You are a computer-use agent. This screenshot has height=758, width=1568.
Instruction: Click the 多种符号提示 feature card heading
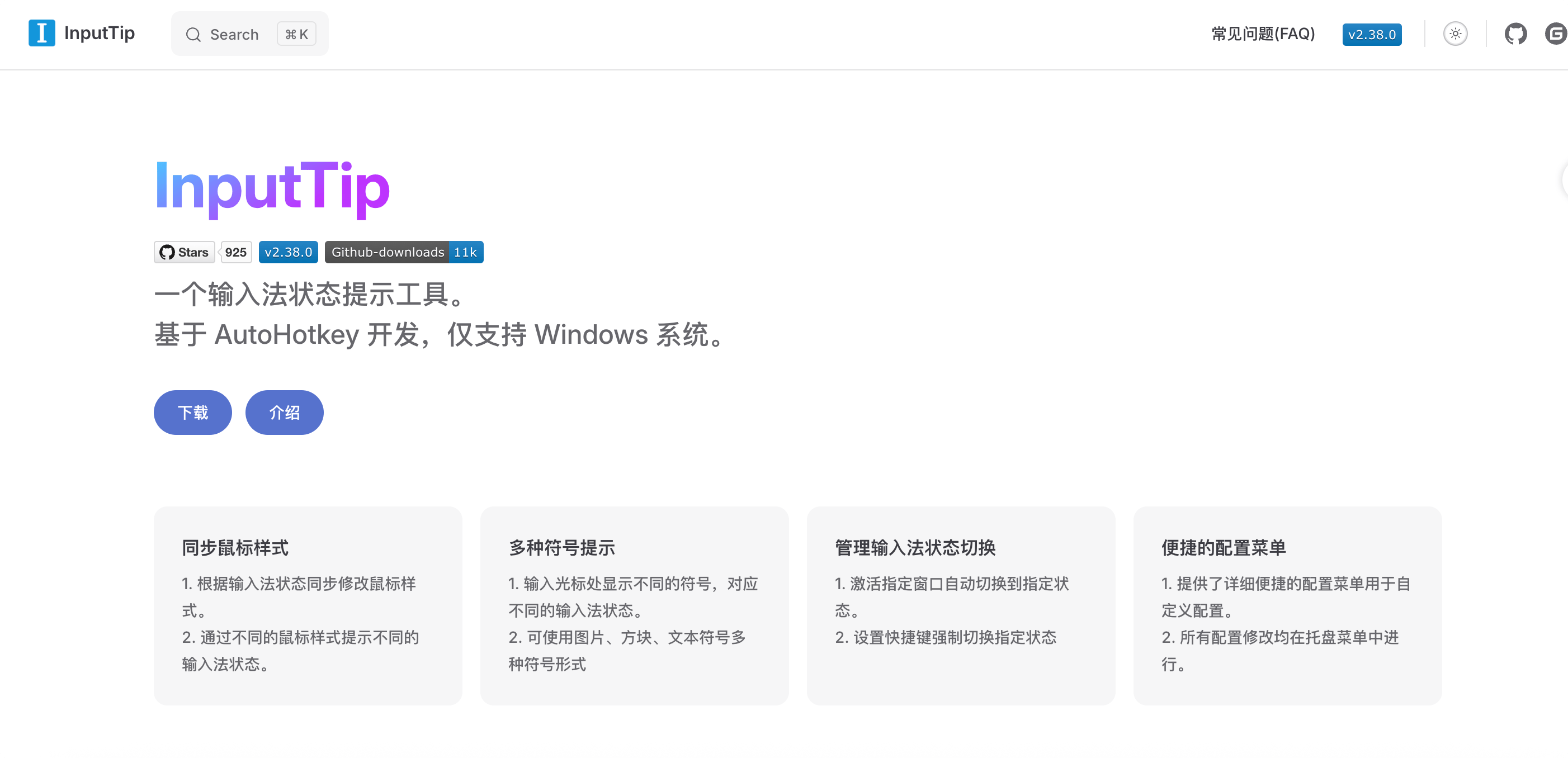coord(562,547)
